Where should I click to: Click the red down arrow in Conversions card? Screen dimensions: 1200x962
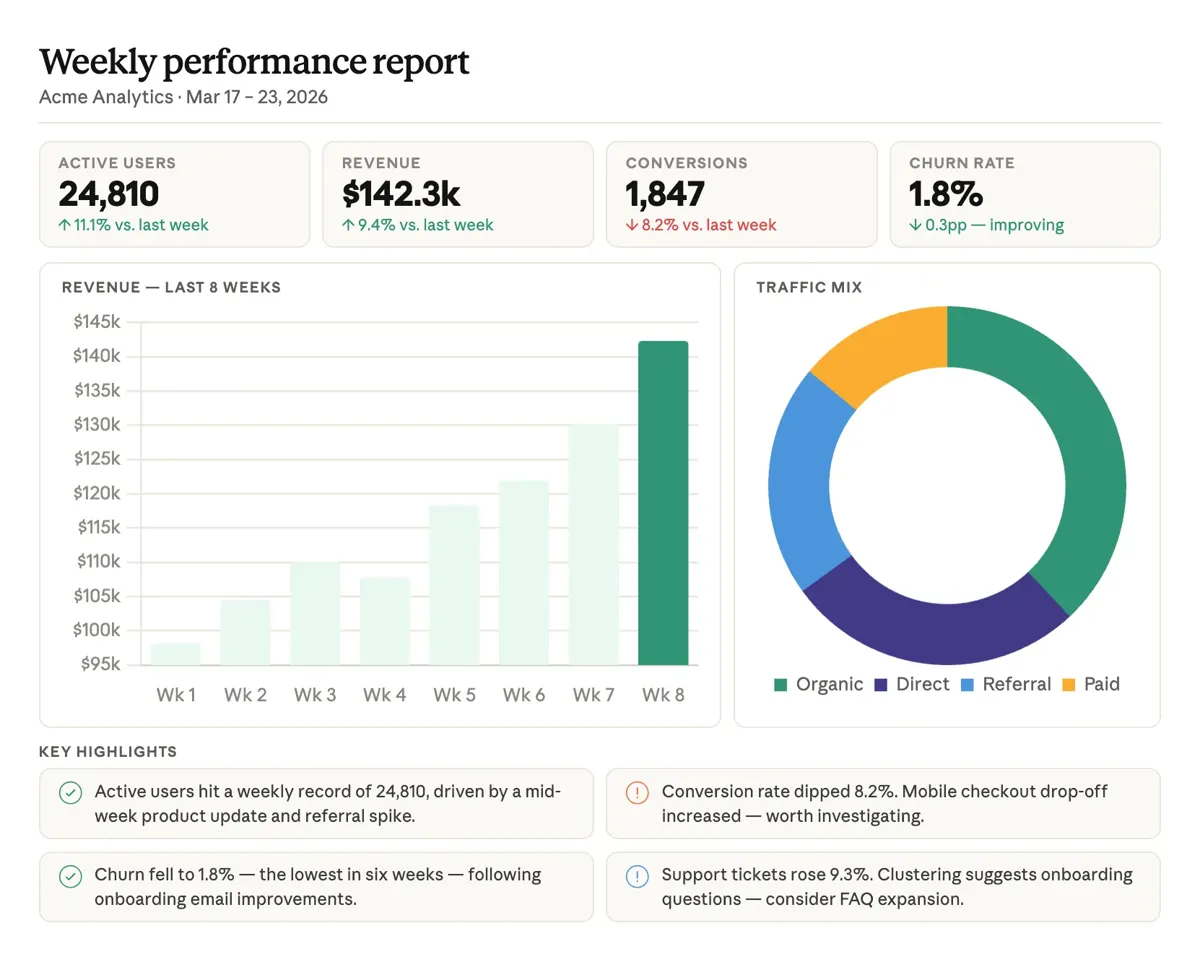[632, 225]
